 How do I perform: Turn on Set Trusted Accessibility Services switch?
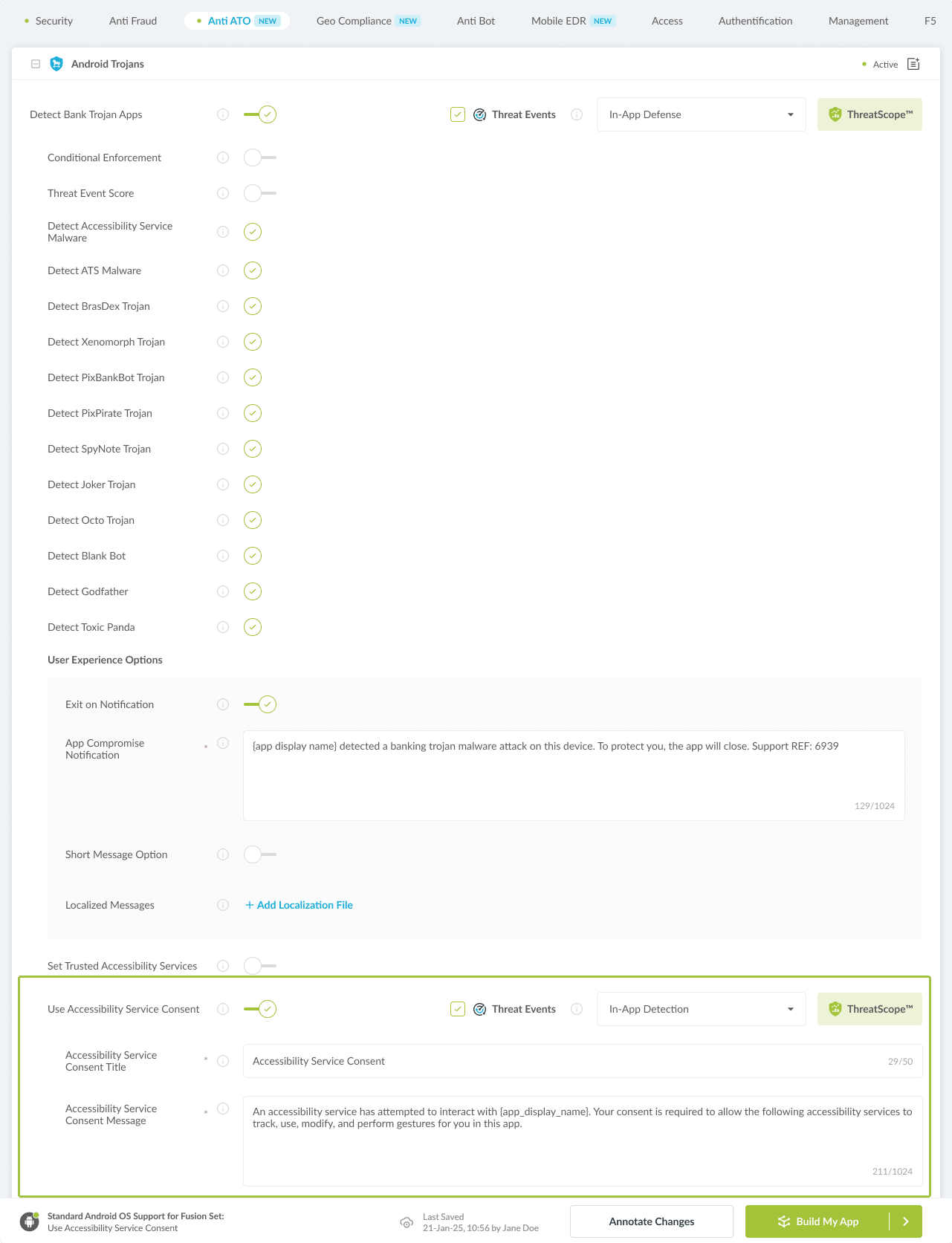click(260, 966)
